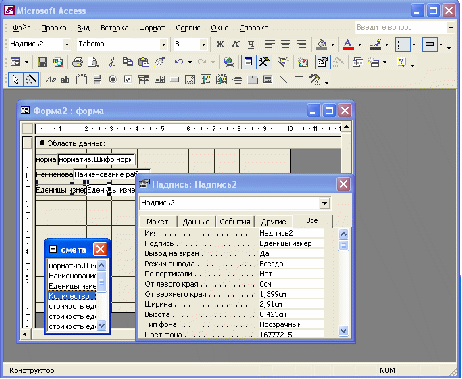Viewport: 462px width, 379px height.
Task: Click the Code icon in toolbar
Action: click(x=303, y=62)
